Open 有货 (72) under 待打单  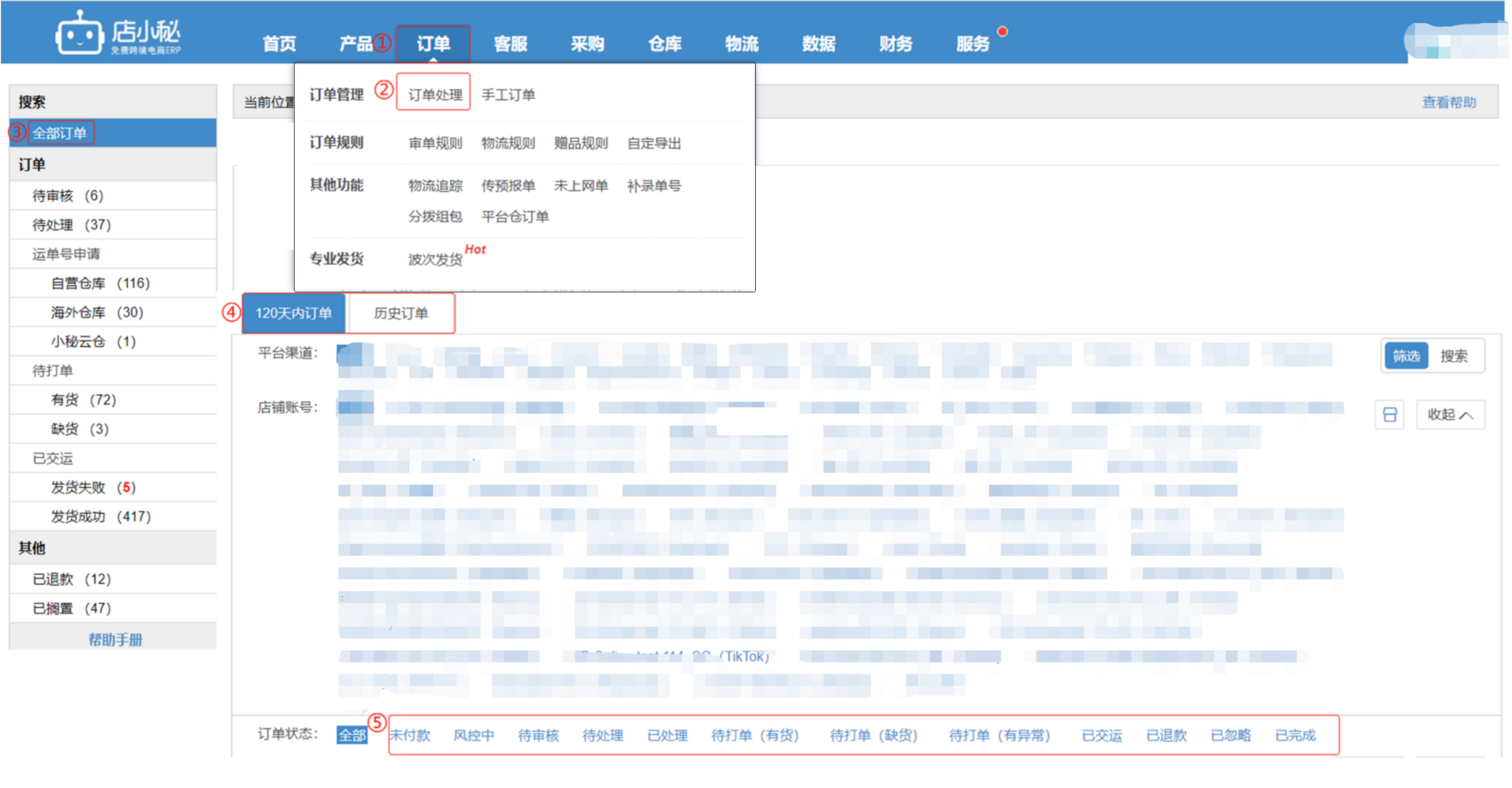[x=84, y=400]
